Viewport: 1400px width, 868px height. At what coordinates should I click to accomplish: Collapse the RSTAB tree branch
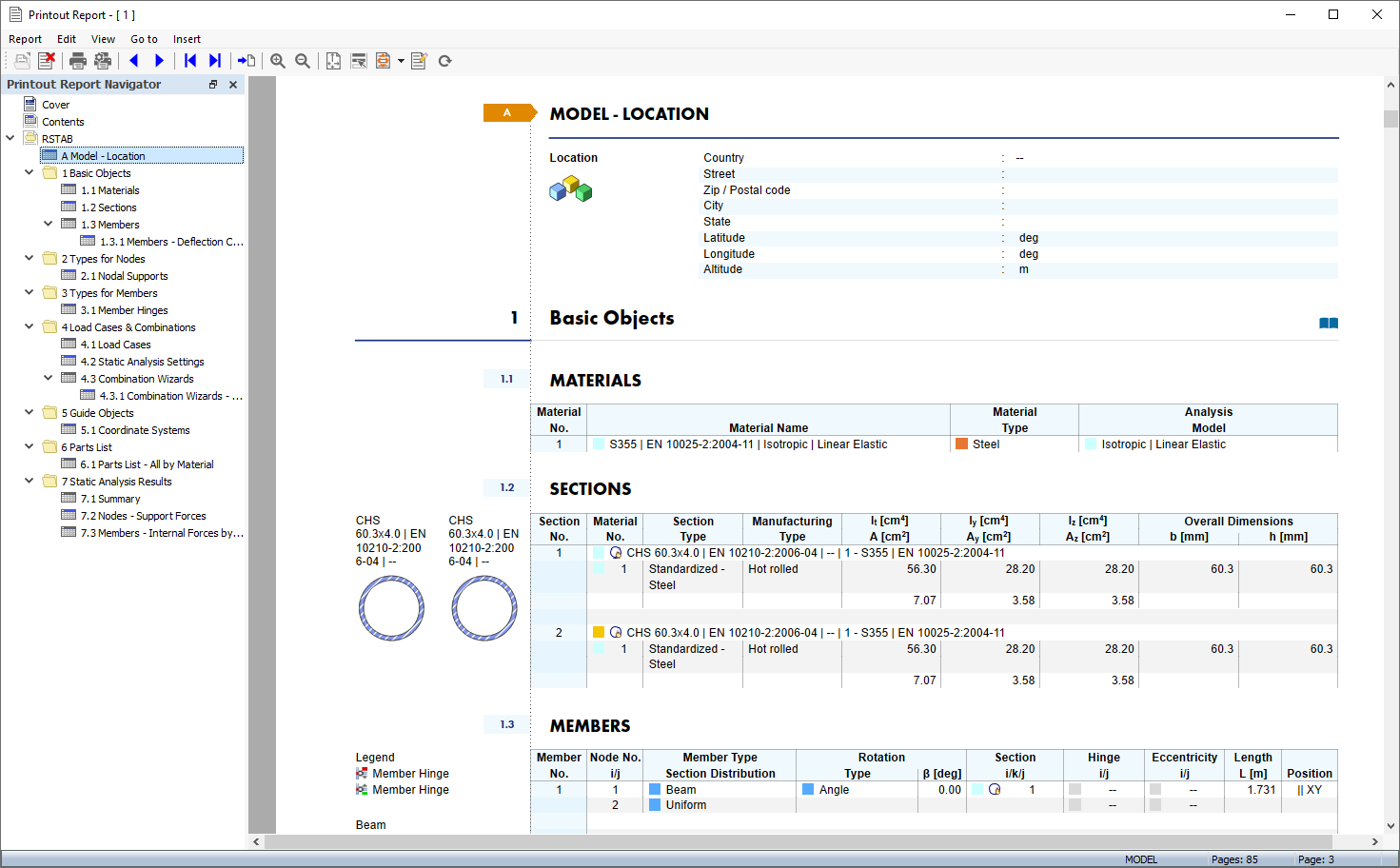point(10,137)
